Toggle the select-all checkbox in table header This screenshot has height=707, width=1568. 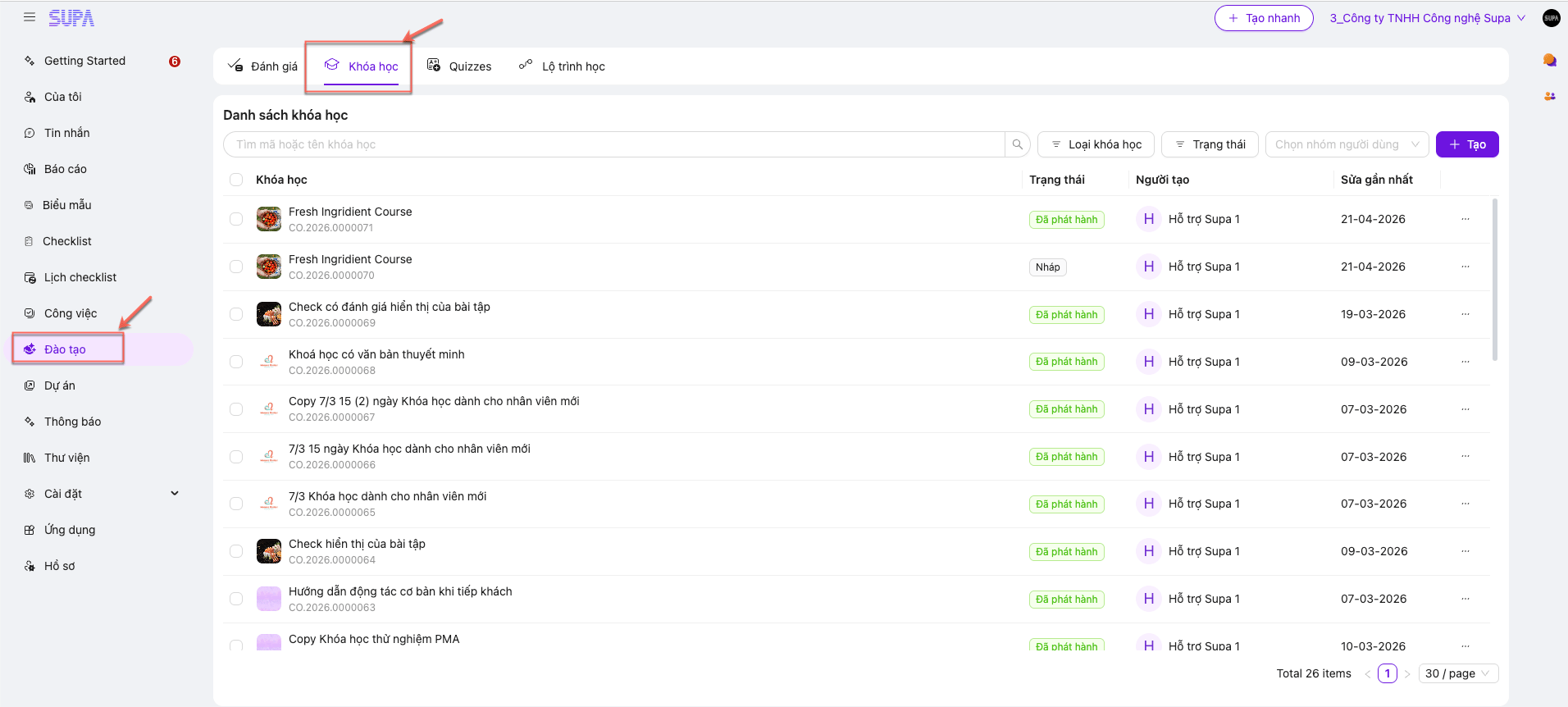click(236, 180)
